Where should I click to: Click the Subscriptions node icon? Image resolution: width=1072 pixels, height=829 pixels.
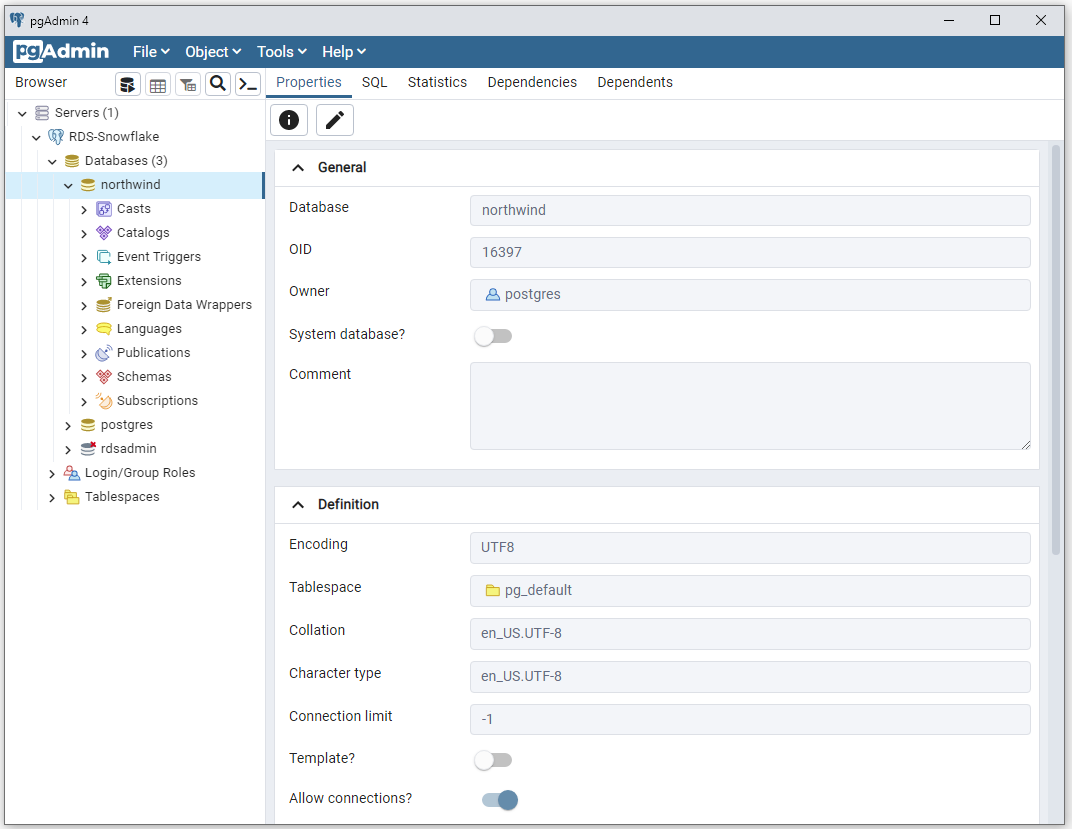click(104, 400)
